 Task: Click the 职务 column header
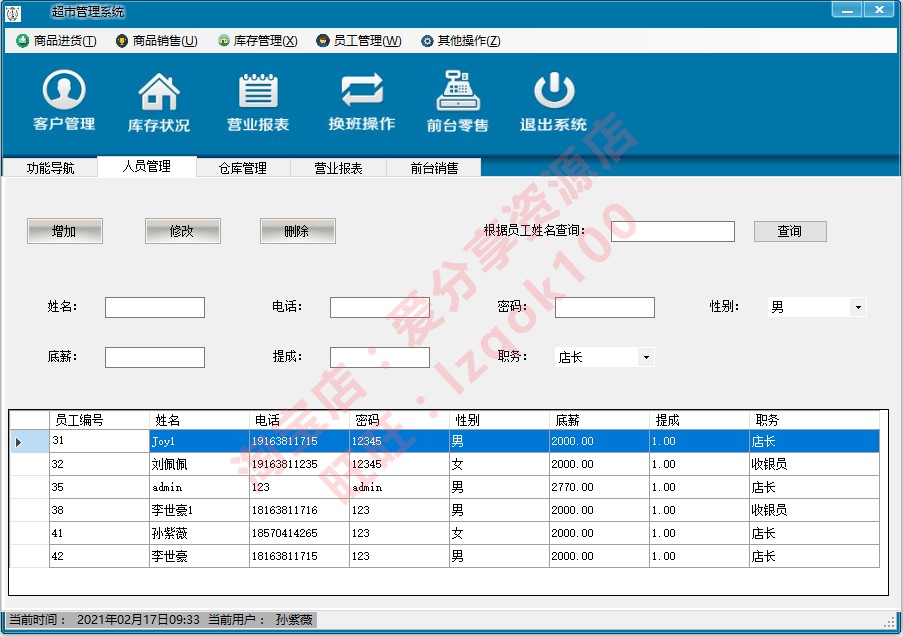814,420
